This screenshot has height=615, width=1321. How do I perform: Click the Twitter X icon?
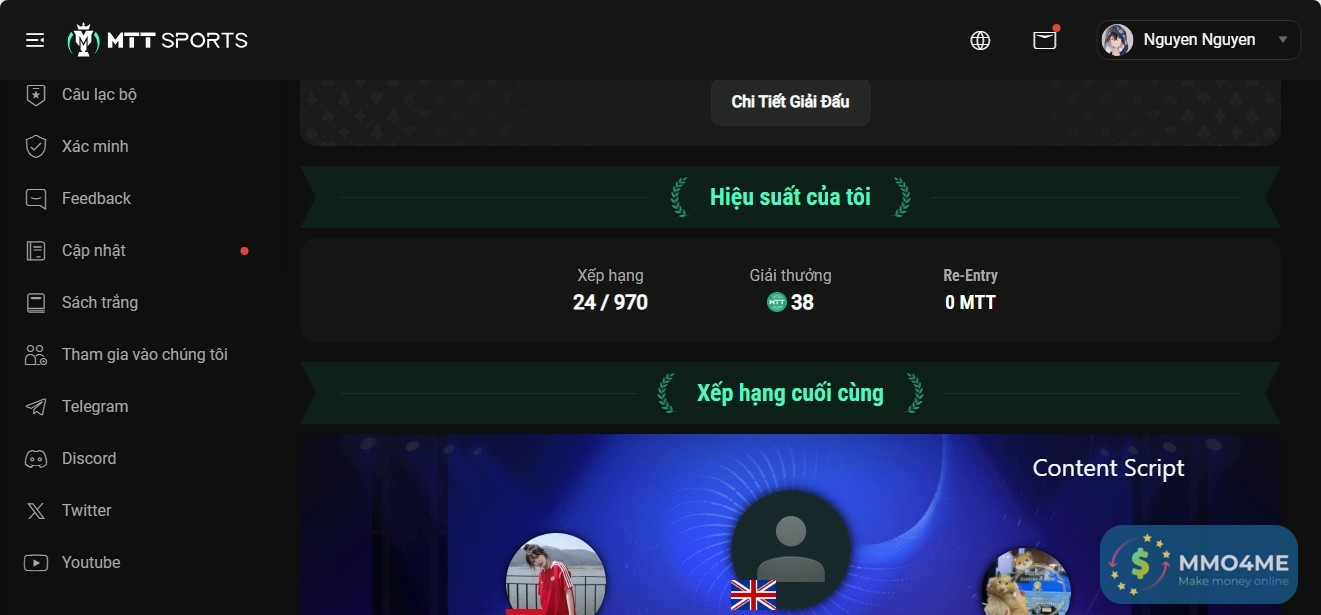pos(36,510)
